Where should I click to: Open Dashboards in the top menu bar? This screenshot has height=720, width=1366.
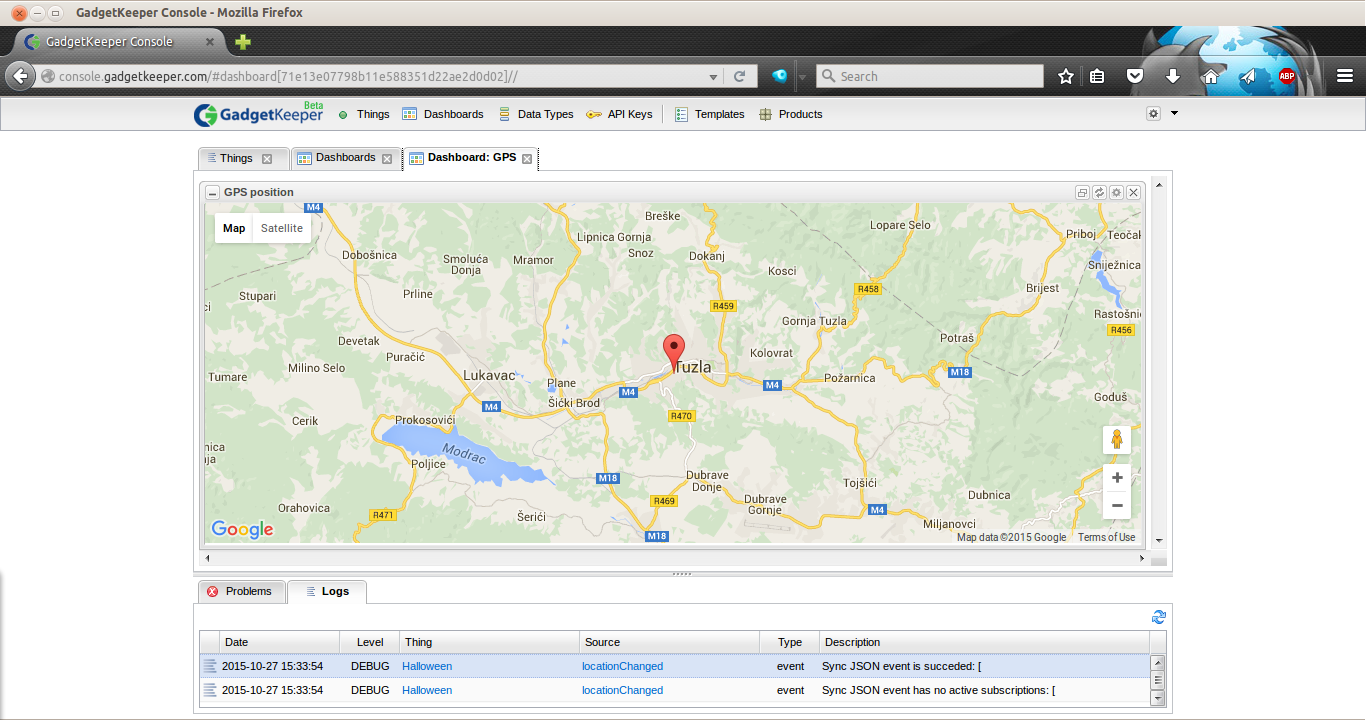(443, 114)
